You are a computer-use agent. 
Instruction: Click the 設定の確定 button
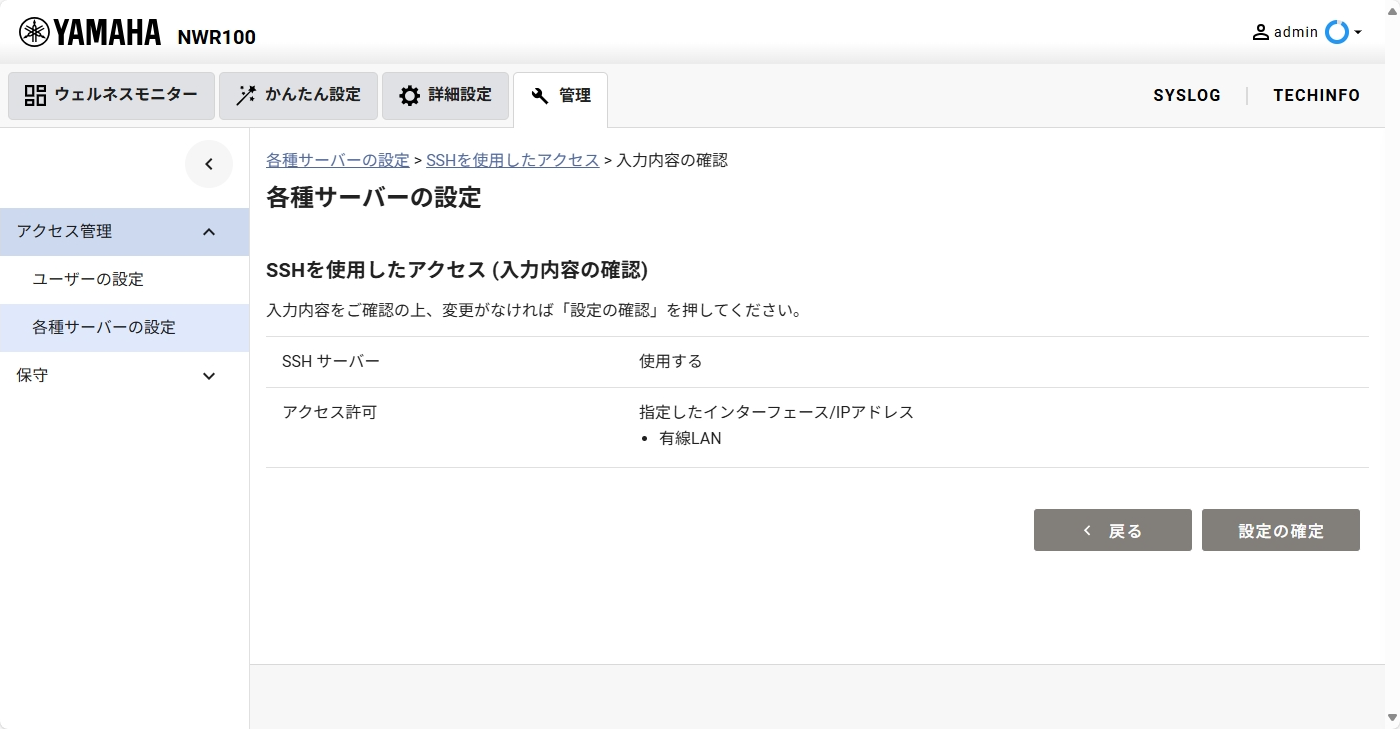(1280, 530)
